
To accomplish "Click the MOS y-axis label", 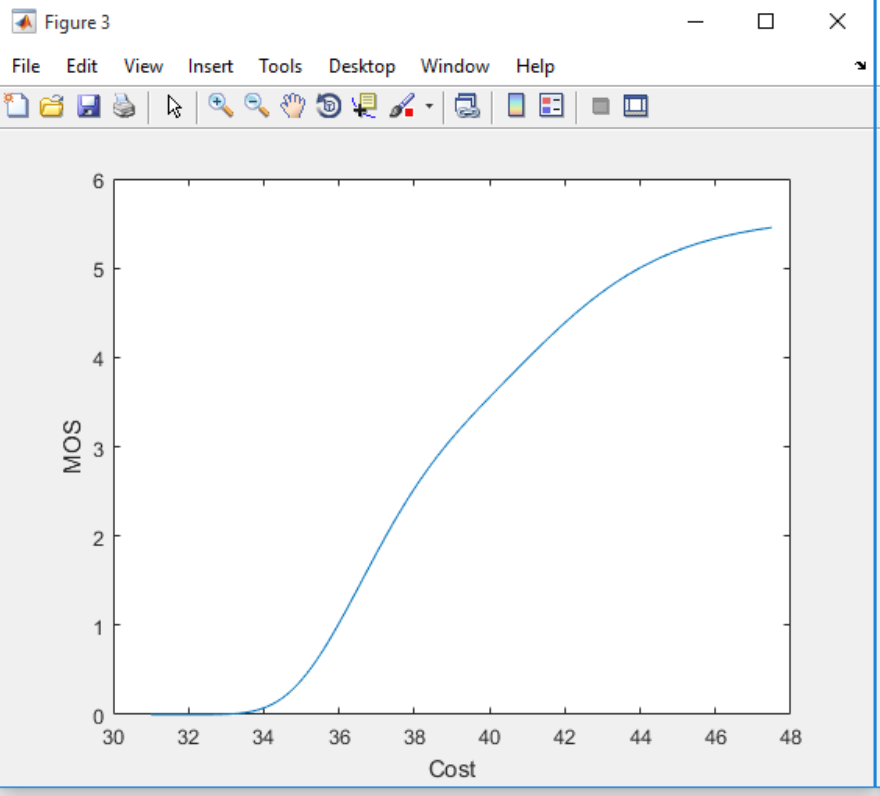I will (72, 447).
